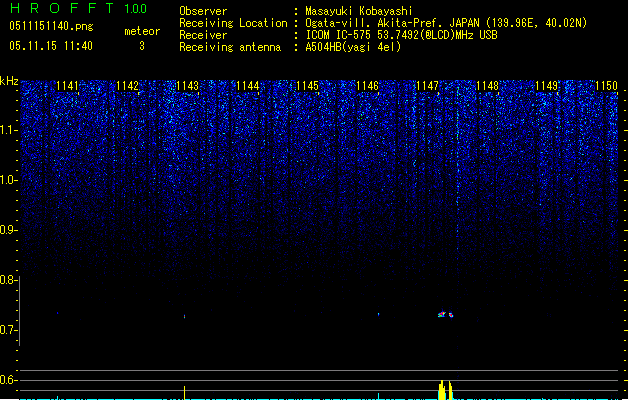Click the 1149 time marker
The width and height of the screenshot is (629, 400).
point(546,85)
